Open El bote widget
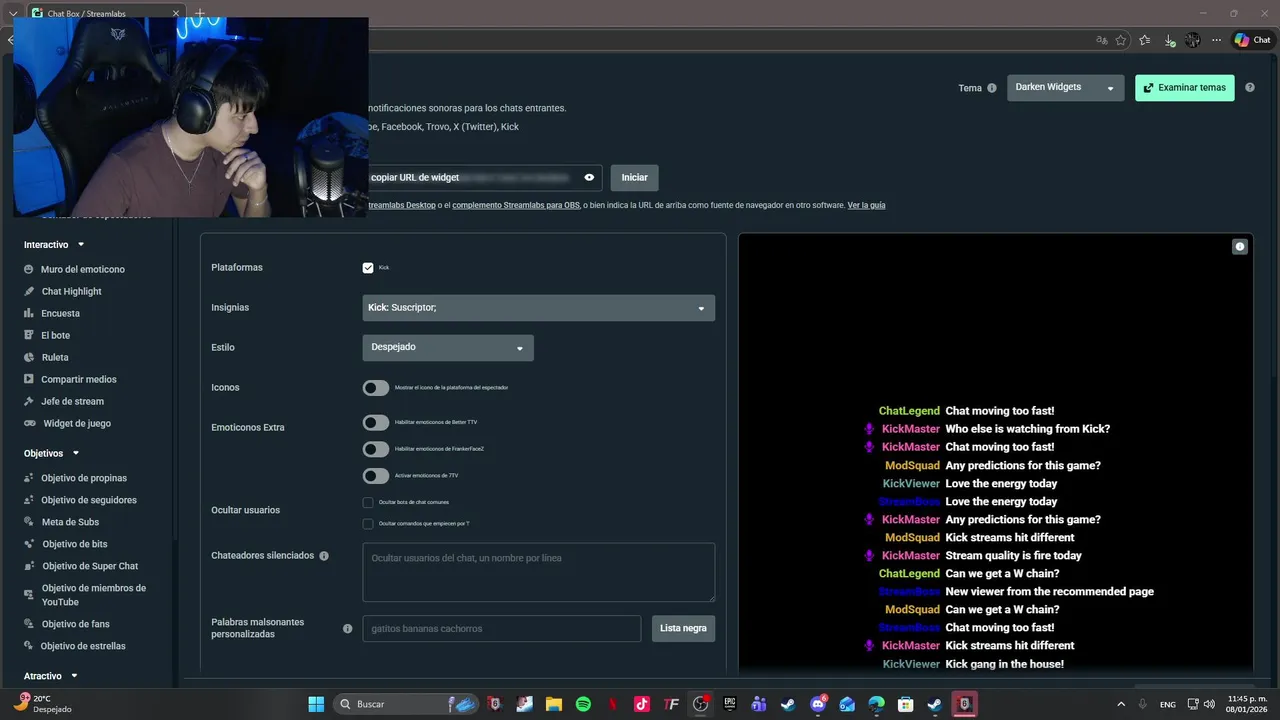 pos(55,335)
